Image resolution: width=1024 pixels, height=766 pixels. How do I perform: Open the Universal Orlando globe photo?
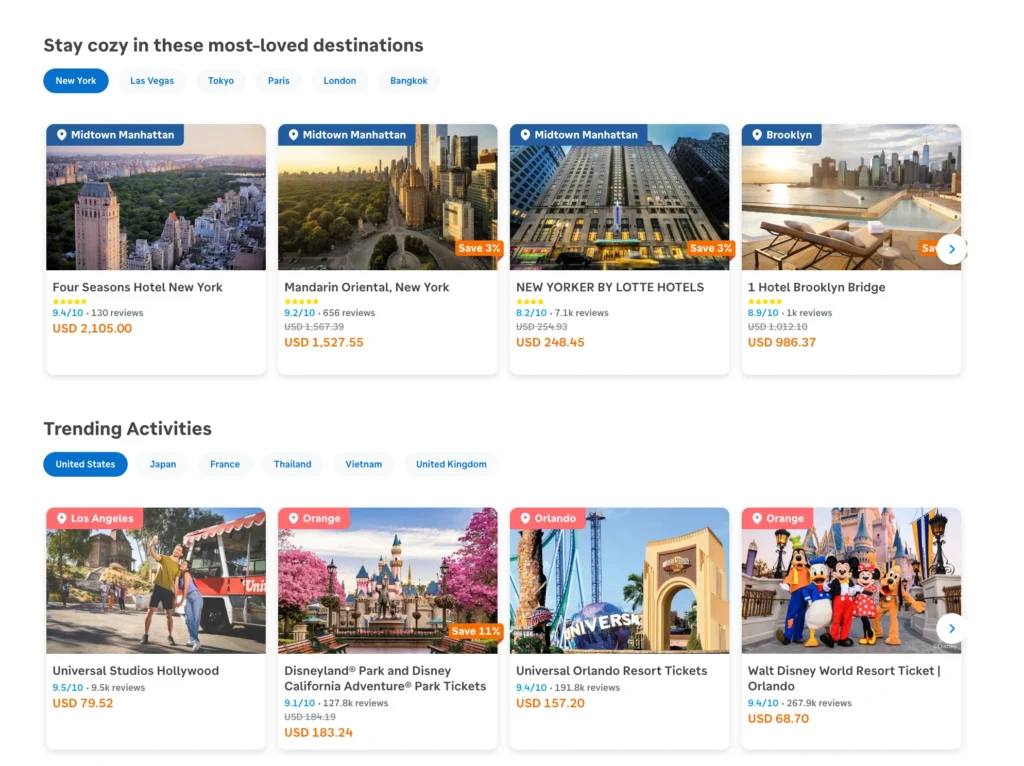[x=620, y=581]
